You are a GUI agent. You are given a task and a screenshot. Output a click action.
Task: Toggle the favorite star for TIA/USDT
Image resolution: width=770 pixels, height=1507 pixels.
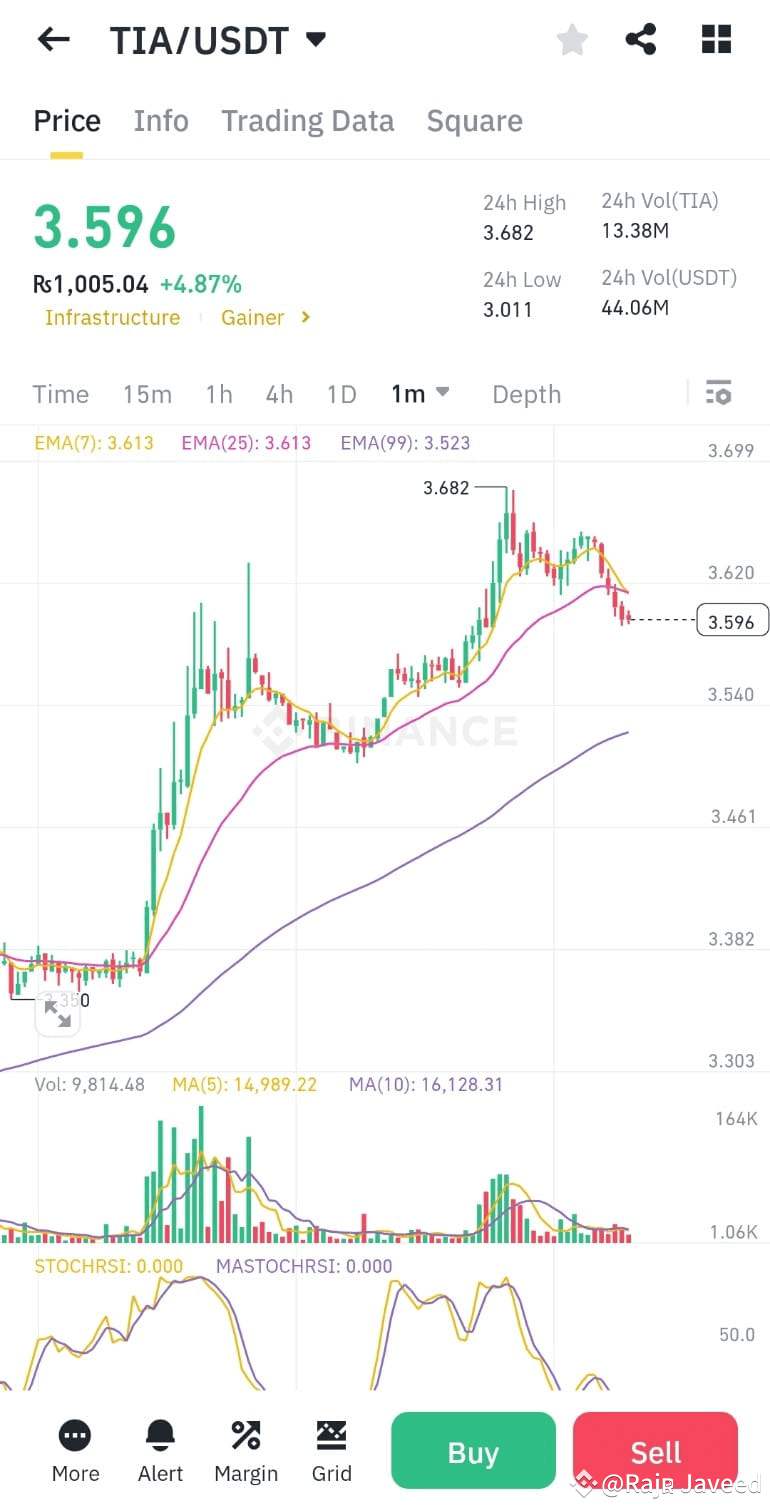coord(571,38)
